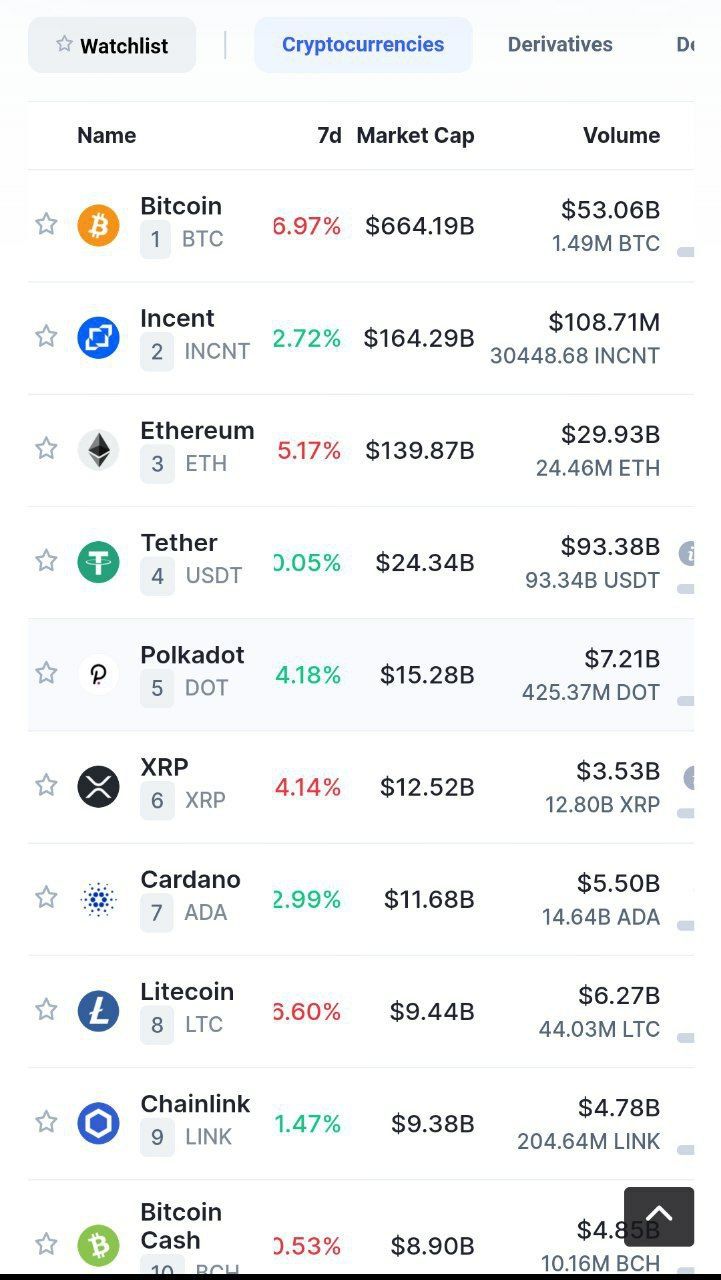
Task: Switch to the Cryptocurrencies tab
Action: 363,45
